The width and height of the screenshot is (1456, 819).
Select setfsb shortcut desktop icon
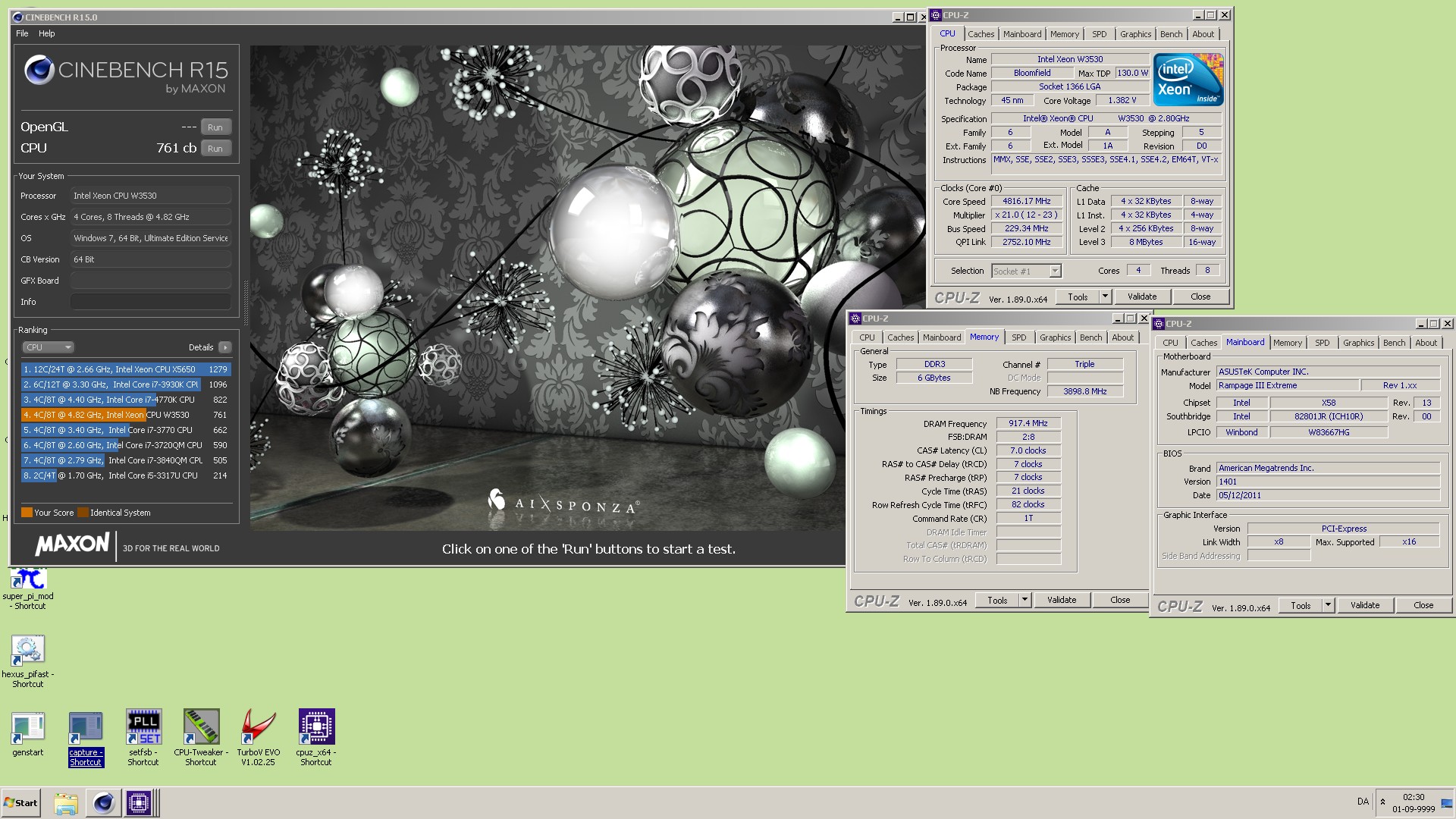click(x=143, y=739)
